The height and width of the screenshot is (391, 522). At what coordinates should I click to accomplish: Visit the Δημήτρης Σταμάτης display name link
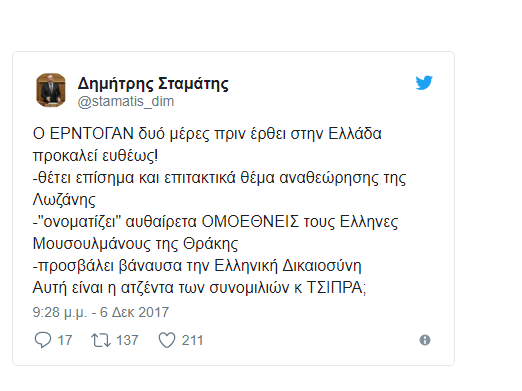153,84
